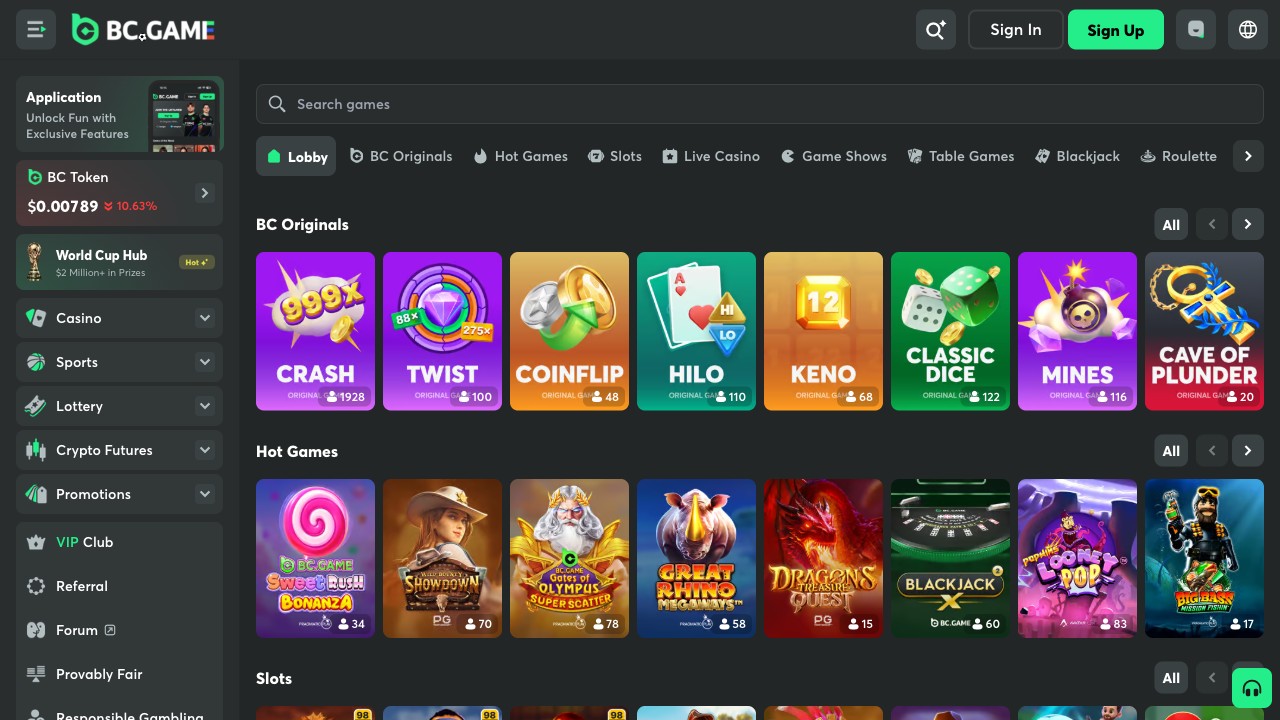The height and width of the screenshot is (720, 1280).
Task: Open the Cave of Plunder thumbnail
Action: (x=1204, y=331)
